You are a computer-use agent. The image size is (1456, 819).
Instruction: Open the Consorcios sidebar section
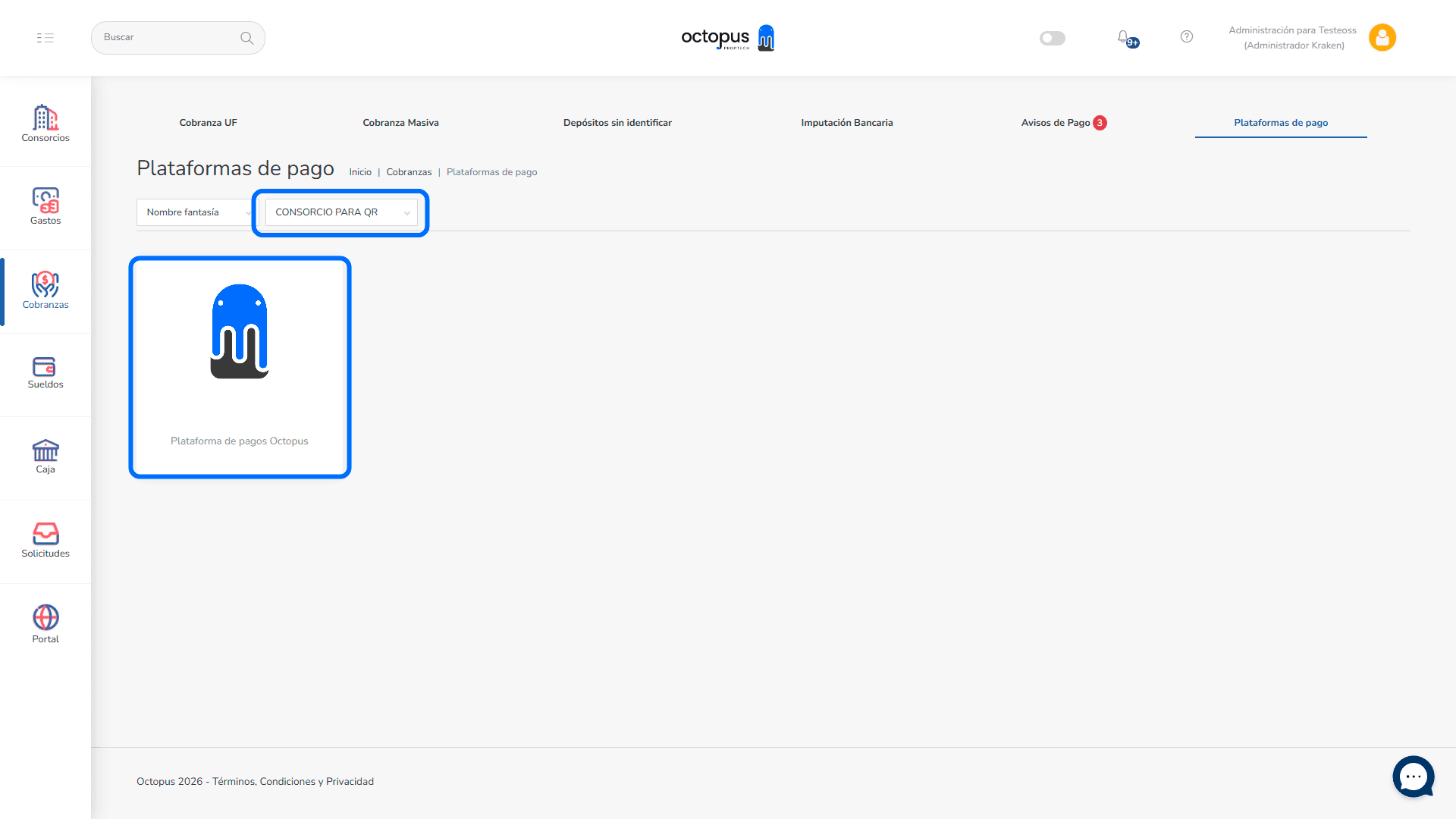click(45, 123)
